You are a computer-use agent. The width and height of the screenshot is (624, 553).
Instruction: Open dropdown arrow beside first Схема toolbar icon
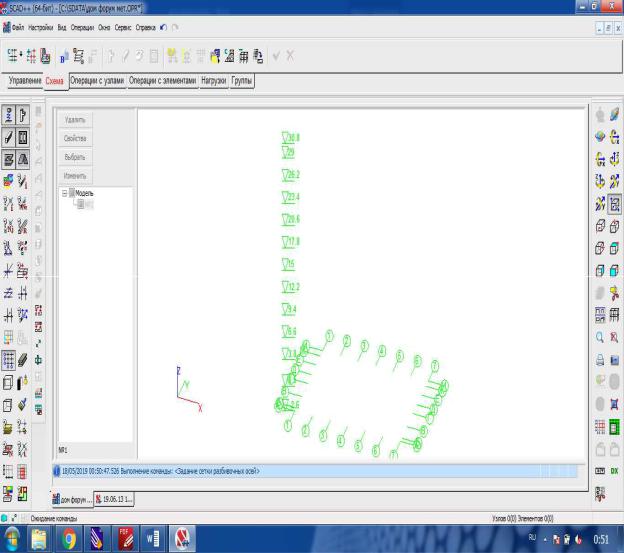point(21,55)
